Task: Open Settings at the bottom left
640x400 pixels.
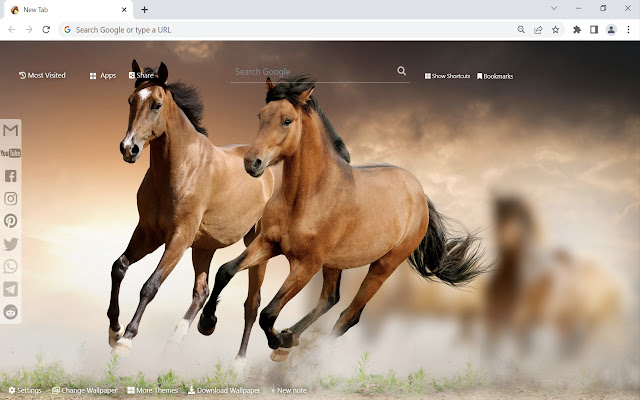Action: click(25, 391)
